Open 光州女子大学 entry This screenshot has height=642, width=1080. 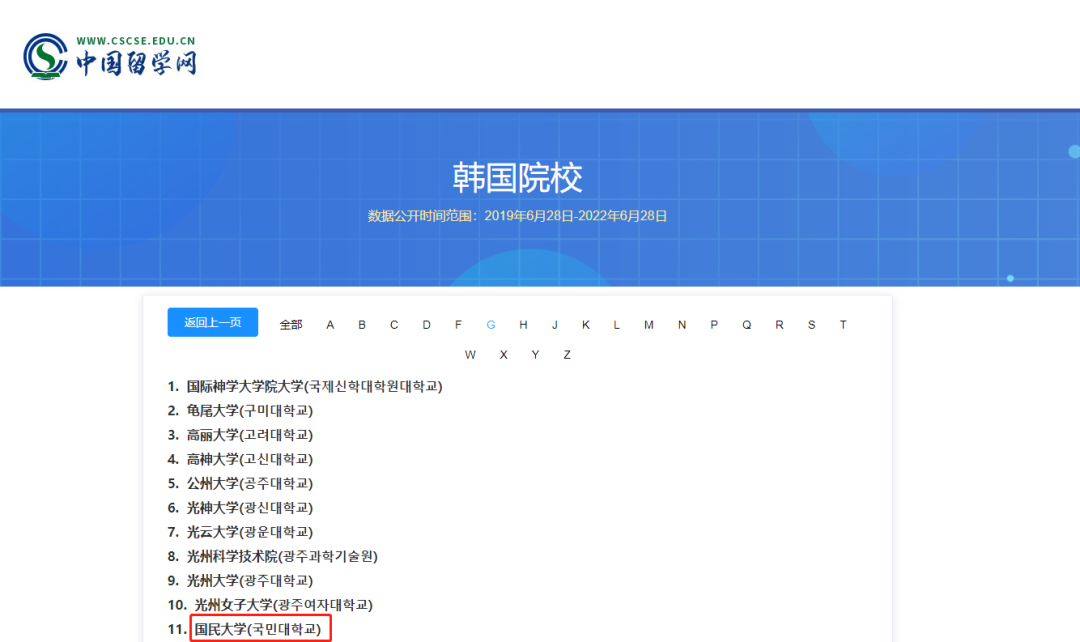283,605
